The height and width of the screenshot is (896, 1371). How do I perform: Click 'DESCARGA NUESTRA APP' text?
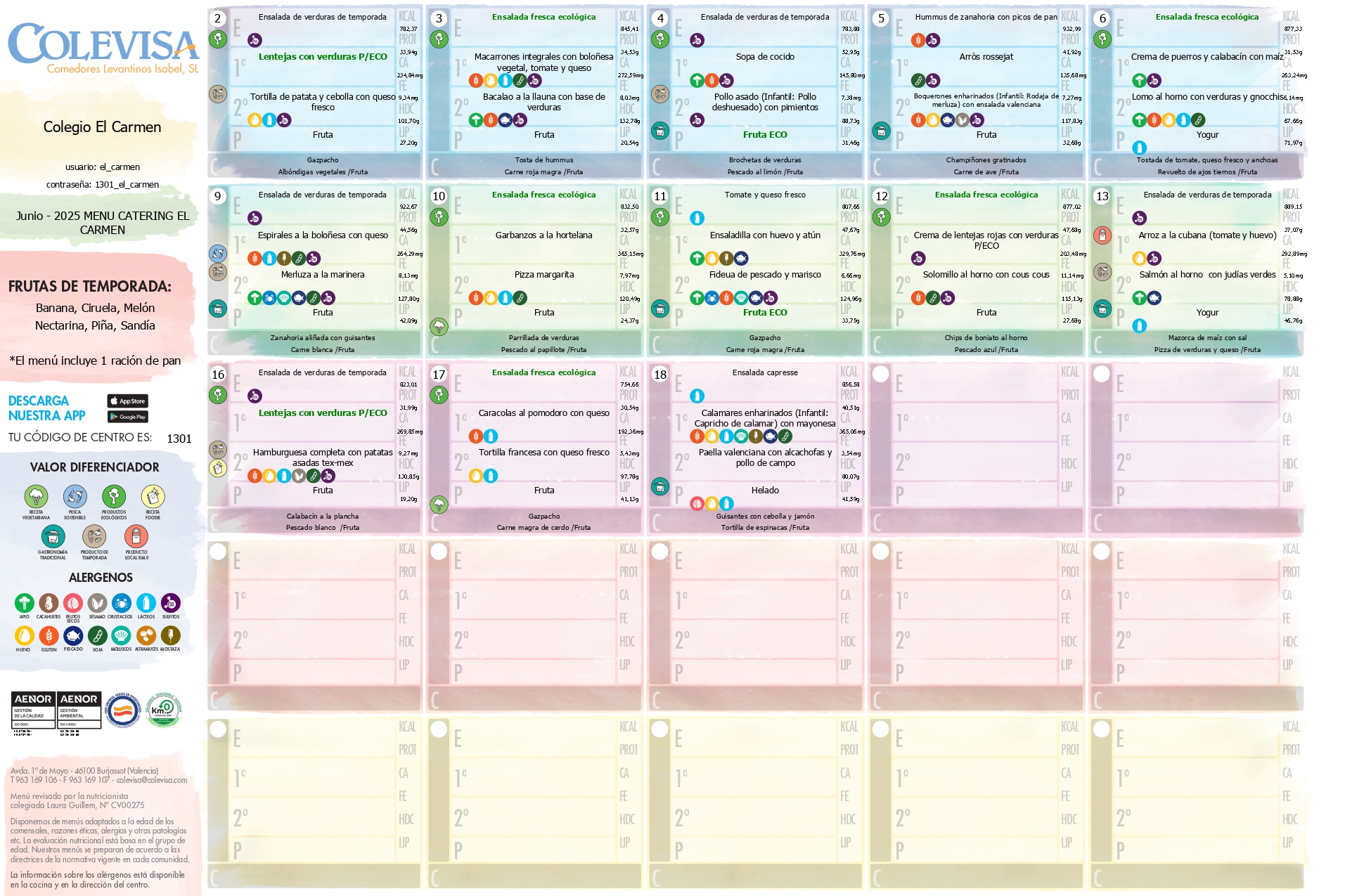46,408
